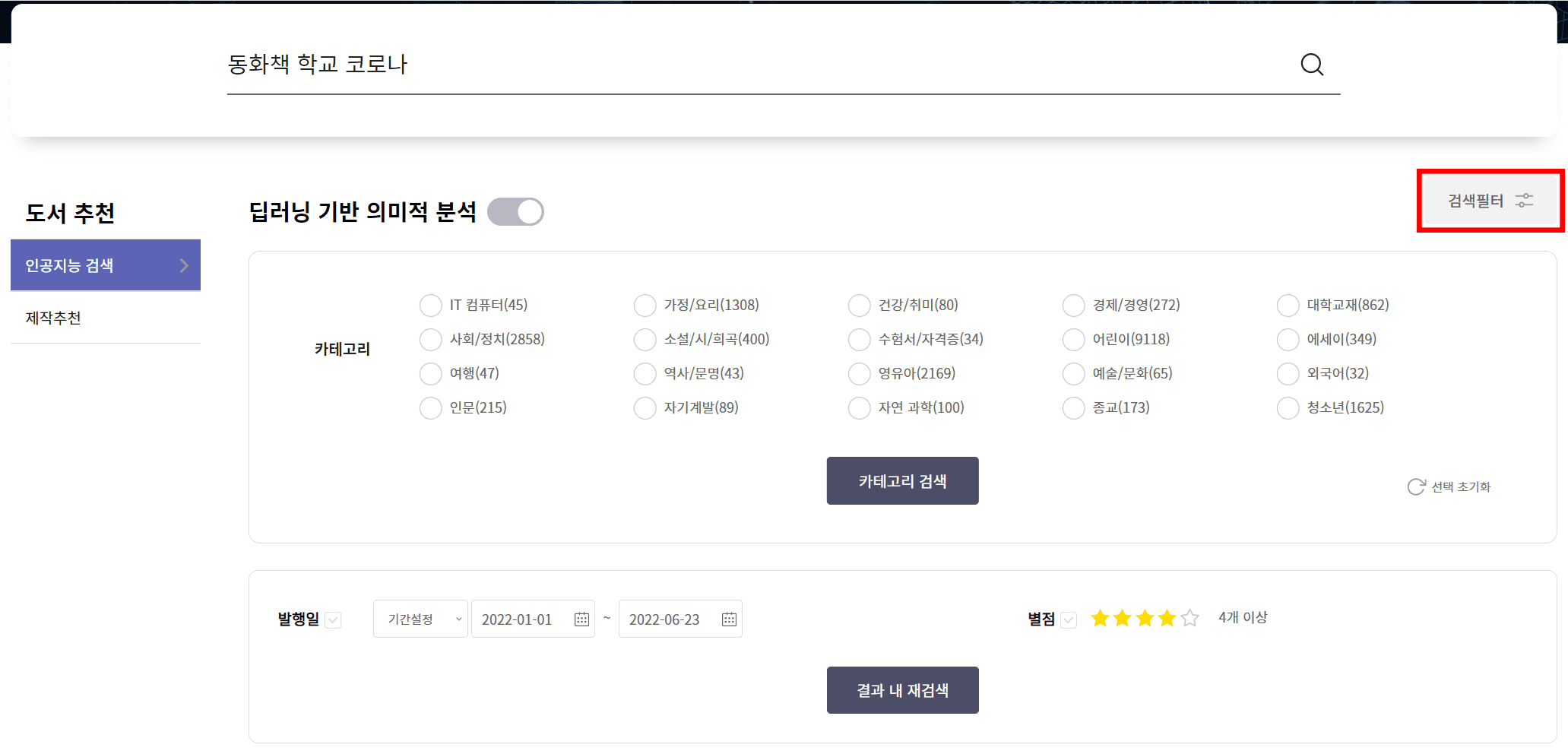The width and height of the screenshot is (1568, 754).
Task: Select the second rating star
Action: [x=1123, y=618]
